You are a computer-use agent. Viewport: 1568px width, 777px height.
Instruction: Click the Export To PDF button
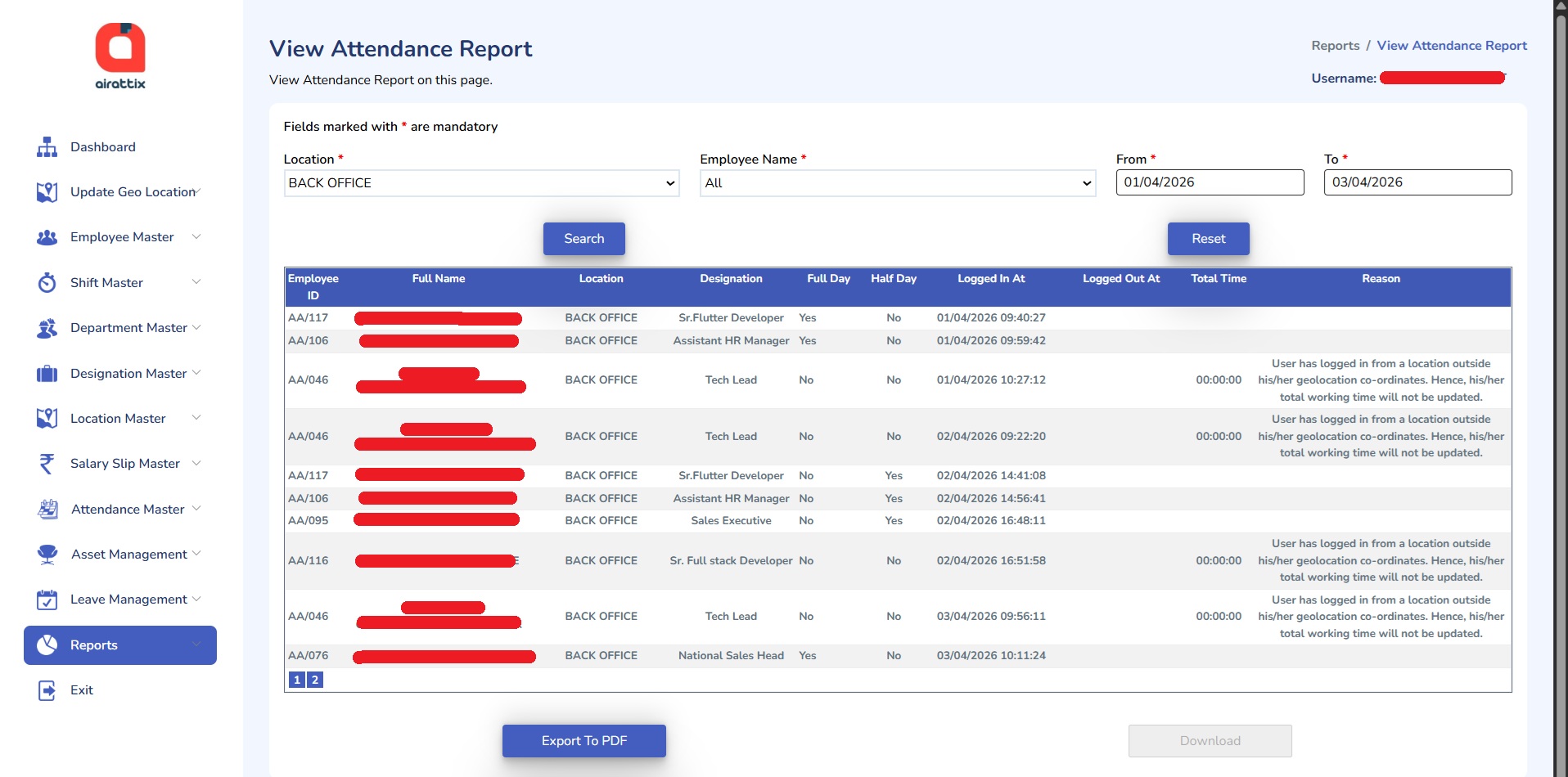click(583, 741)
